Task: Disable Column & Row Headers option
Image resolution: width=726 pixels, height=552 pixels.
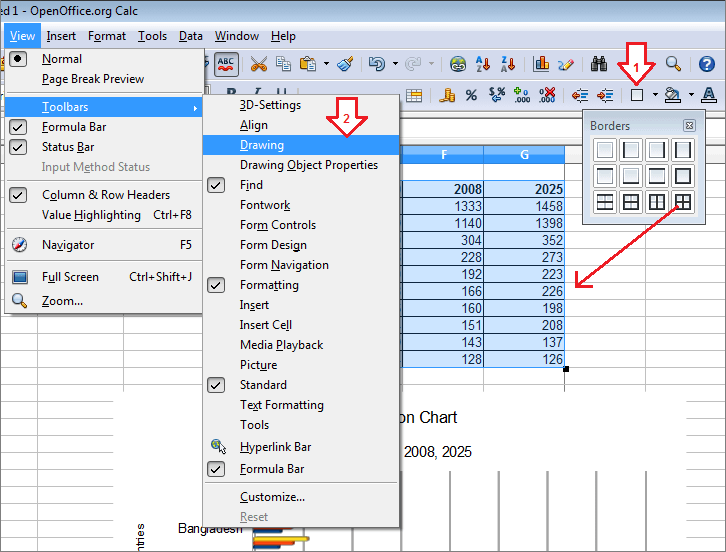Action: (105, 195)
